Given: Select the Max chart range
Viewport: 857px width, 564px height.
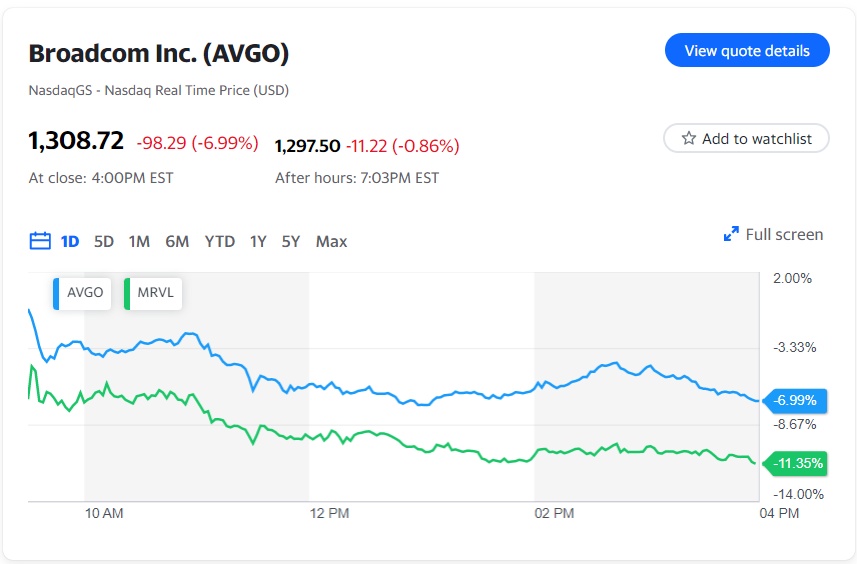Looking at the screenshot, I should [331, 241].
